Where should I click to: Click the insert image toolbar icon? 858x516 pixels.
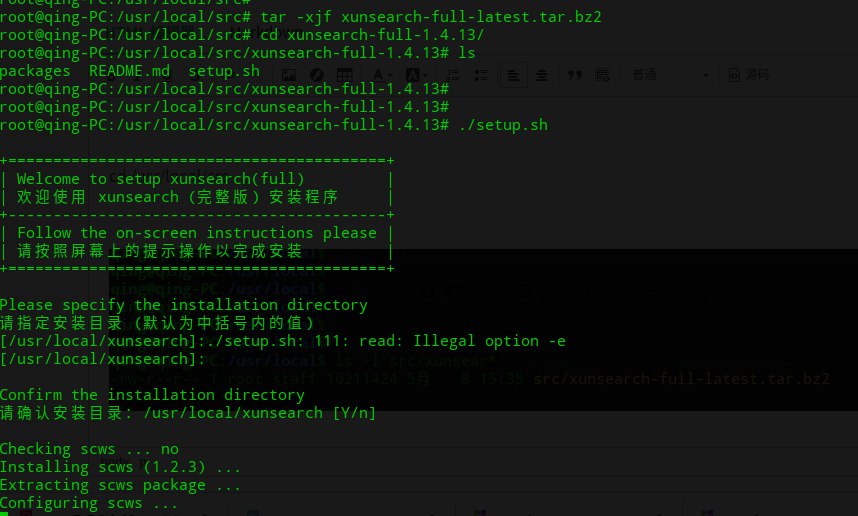coord(288,75)
